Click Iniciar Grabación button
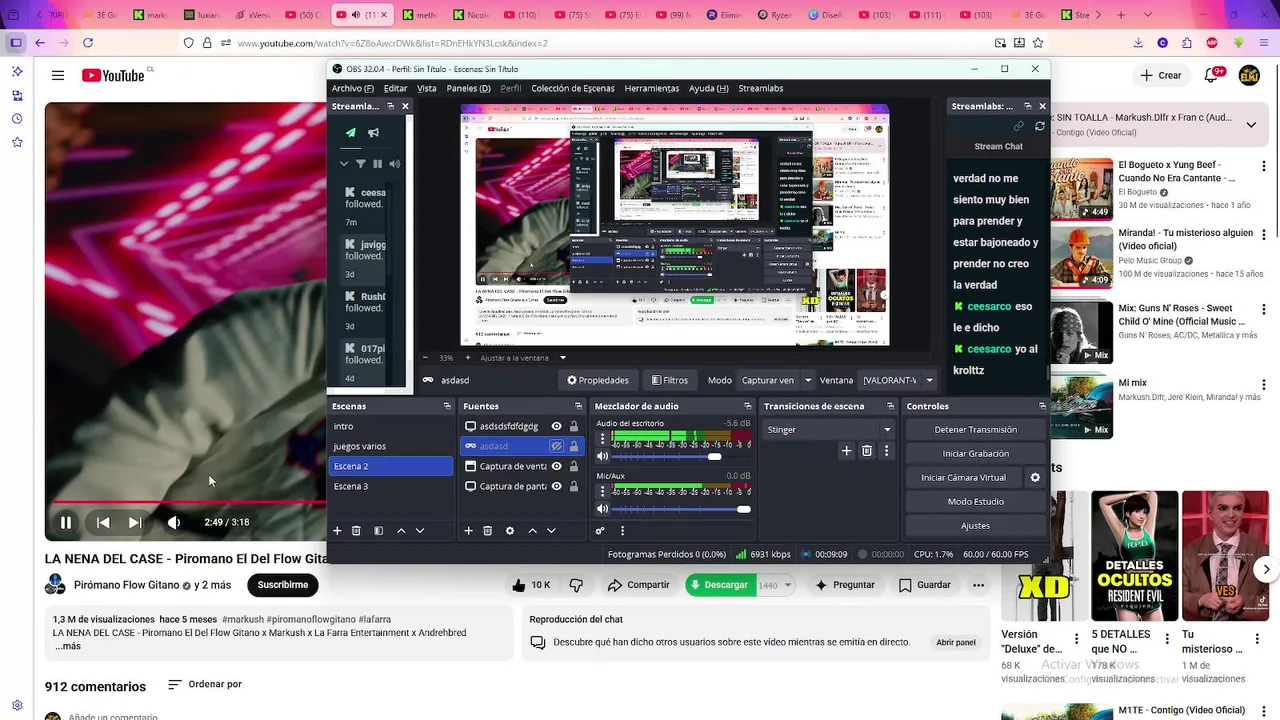This screenshot has height=720, width=1280. pos(975,454)
